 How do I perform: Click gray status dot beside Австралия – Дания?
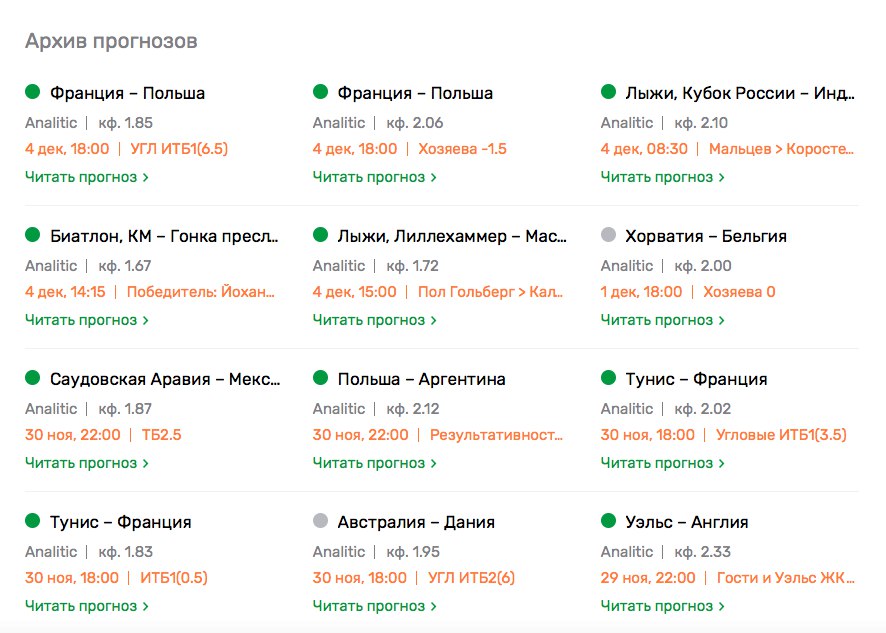(x=320, y=522)
